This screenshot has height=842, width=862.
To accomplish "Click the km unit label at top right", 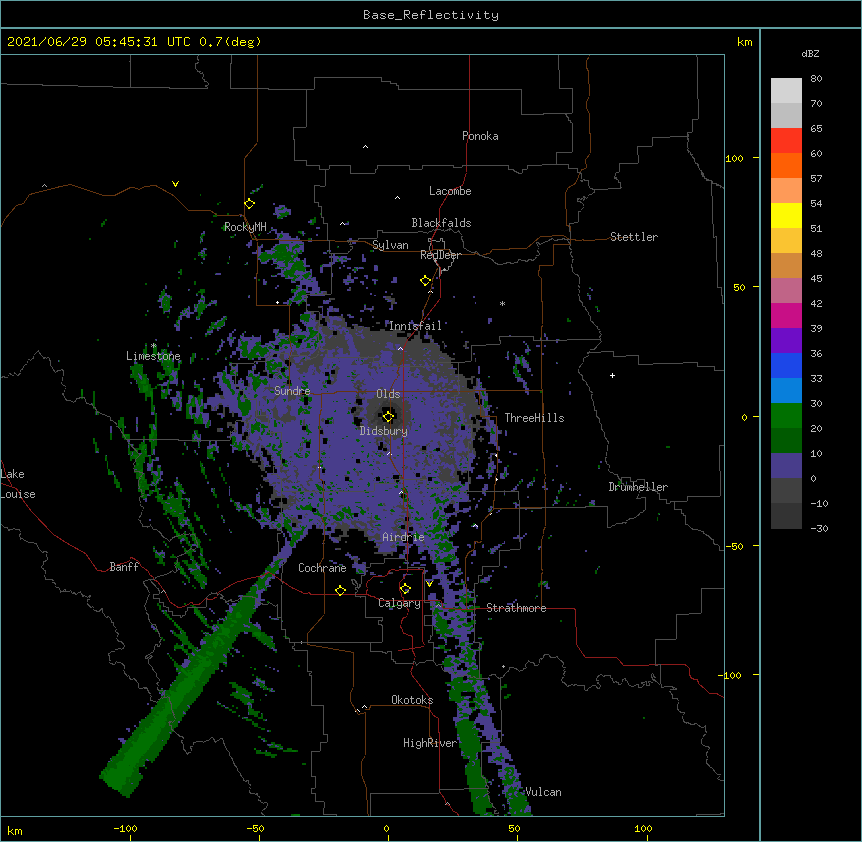I will (744, 42).
